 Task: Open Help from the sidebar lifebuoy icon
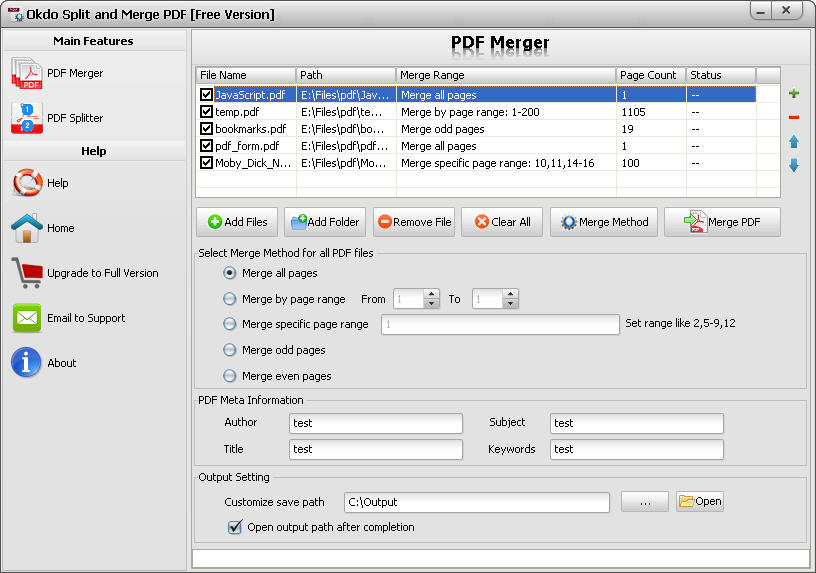click(27, 183)
